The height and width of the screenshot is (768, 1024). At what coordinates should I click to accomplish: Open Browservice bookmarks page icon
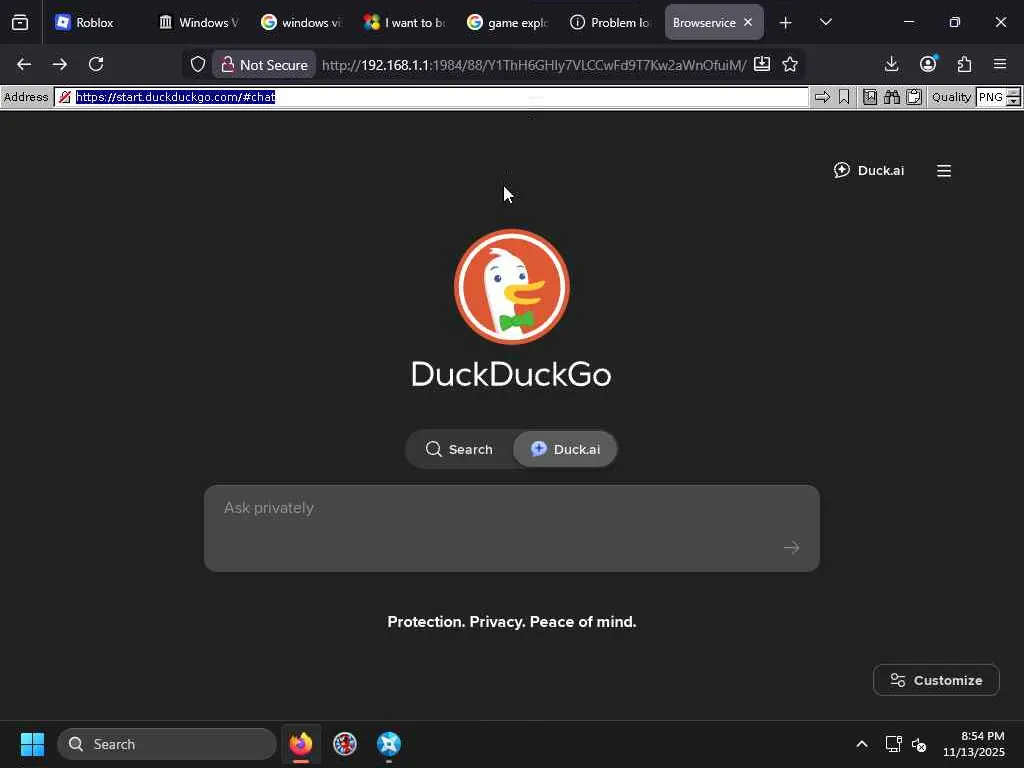(870, 97)
